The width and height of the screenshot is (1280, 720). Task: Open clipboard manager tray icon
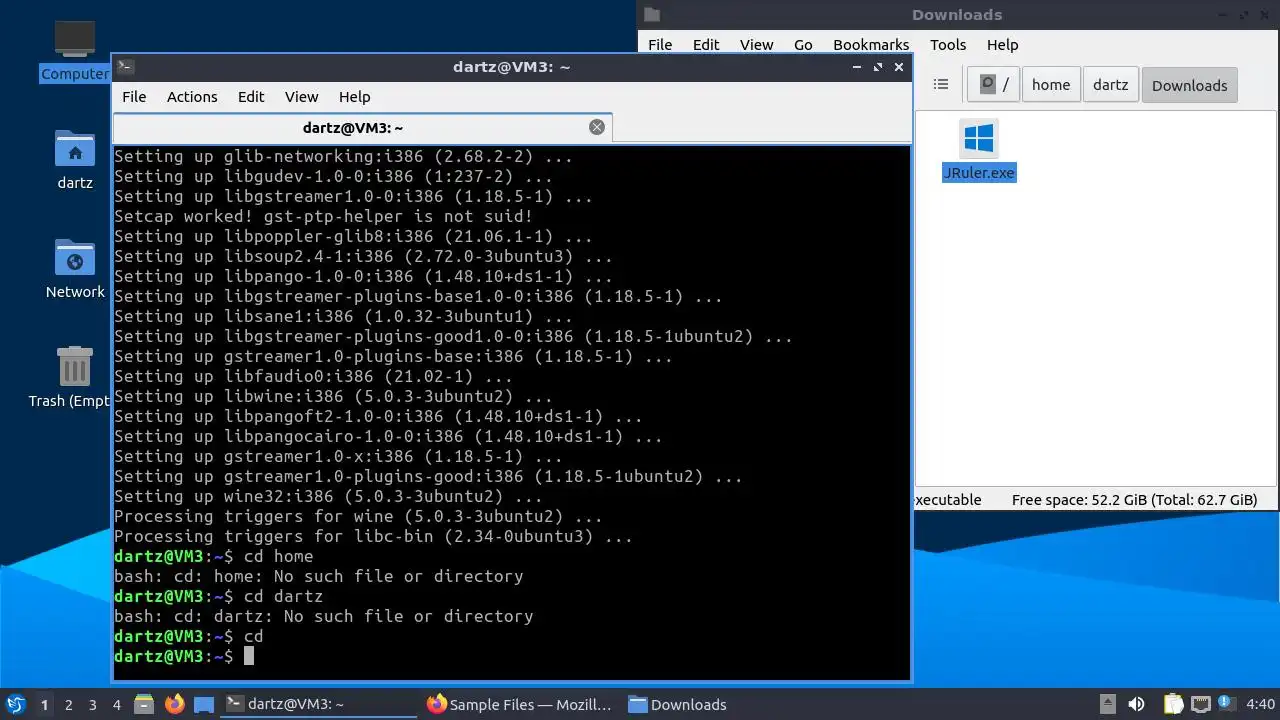click(1173, 704)
